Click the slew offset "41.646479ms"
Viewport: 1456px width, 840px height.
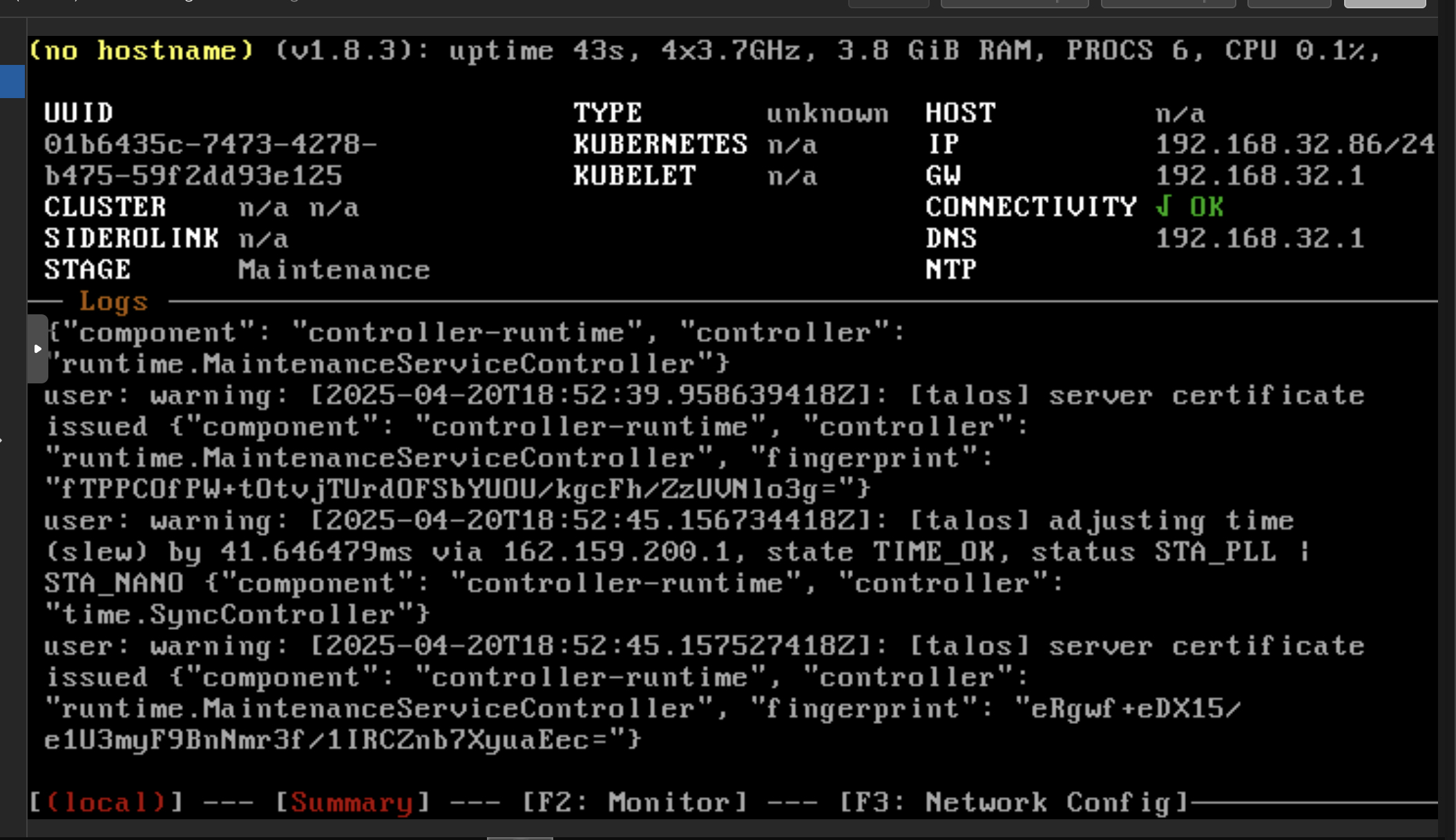click(x=317, y=552)
